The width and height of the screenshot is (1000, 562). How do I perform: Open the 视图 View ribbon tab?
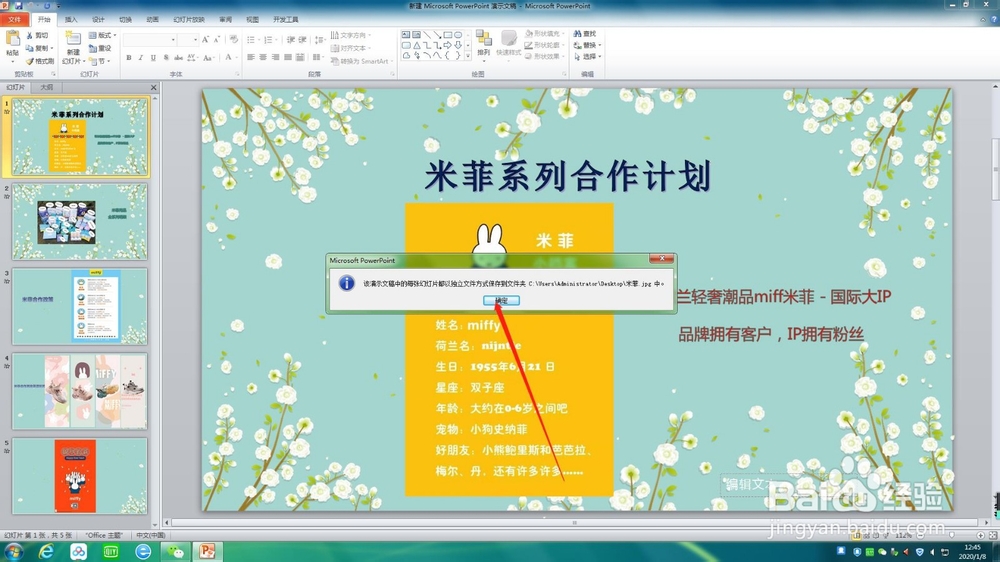pyautogui.click(x=253, y=20)
